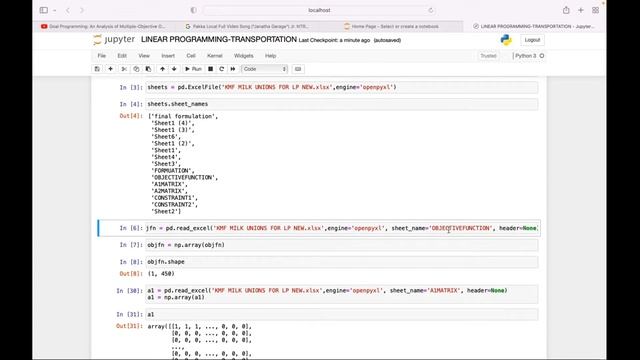Viewport: 640px width, 360px height.
Task: Click the Jupyter logo
Action: [x=114, y=40]
